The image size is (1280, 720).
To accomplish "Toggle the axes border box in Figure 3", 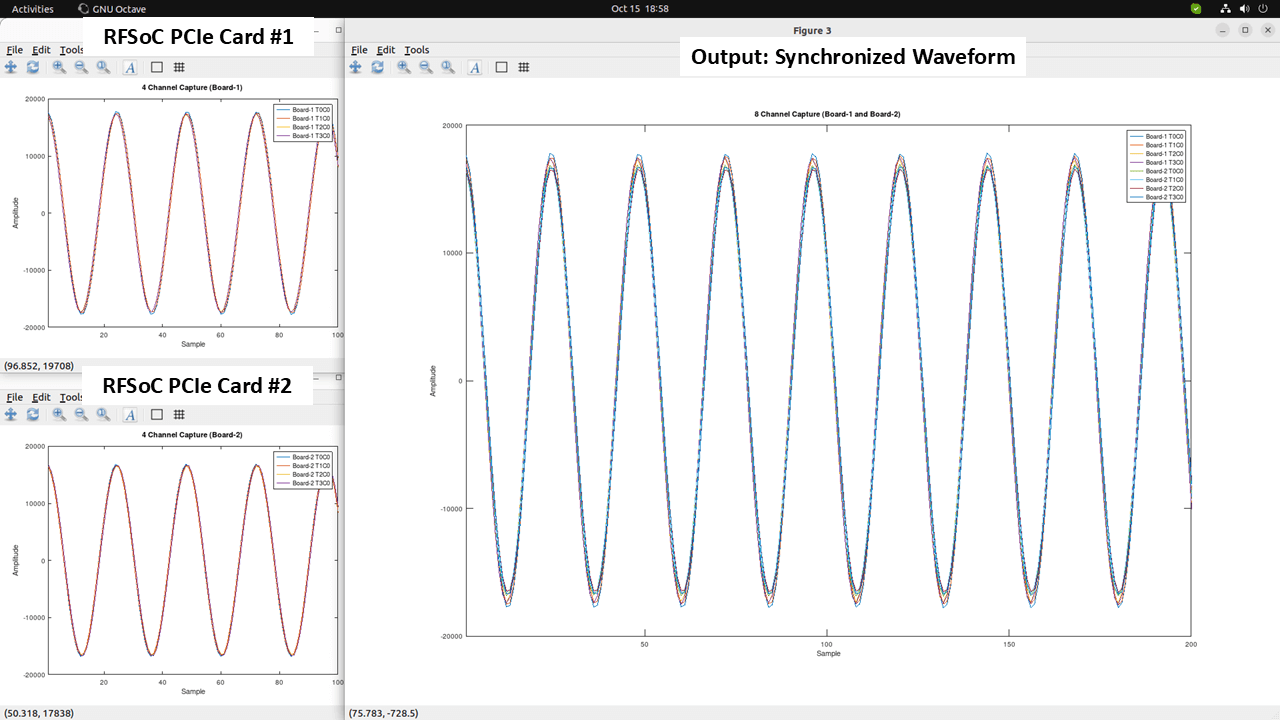I will [x=500, y=67].
